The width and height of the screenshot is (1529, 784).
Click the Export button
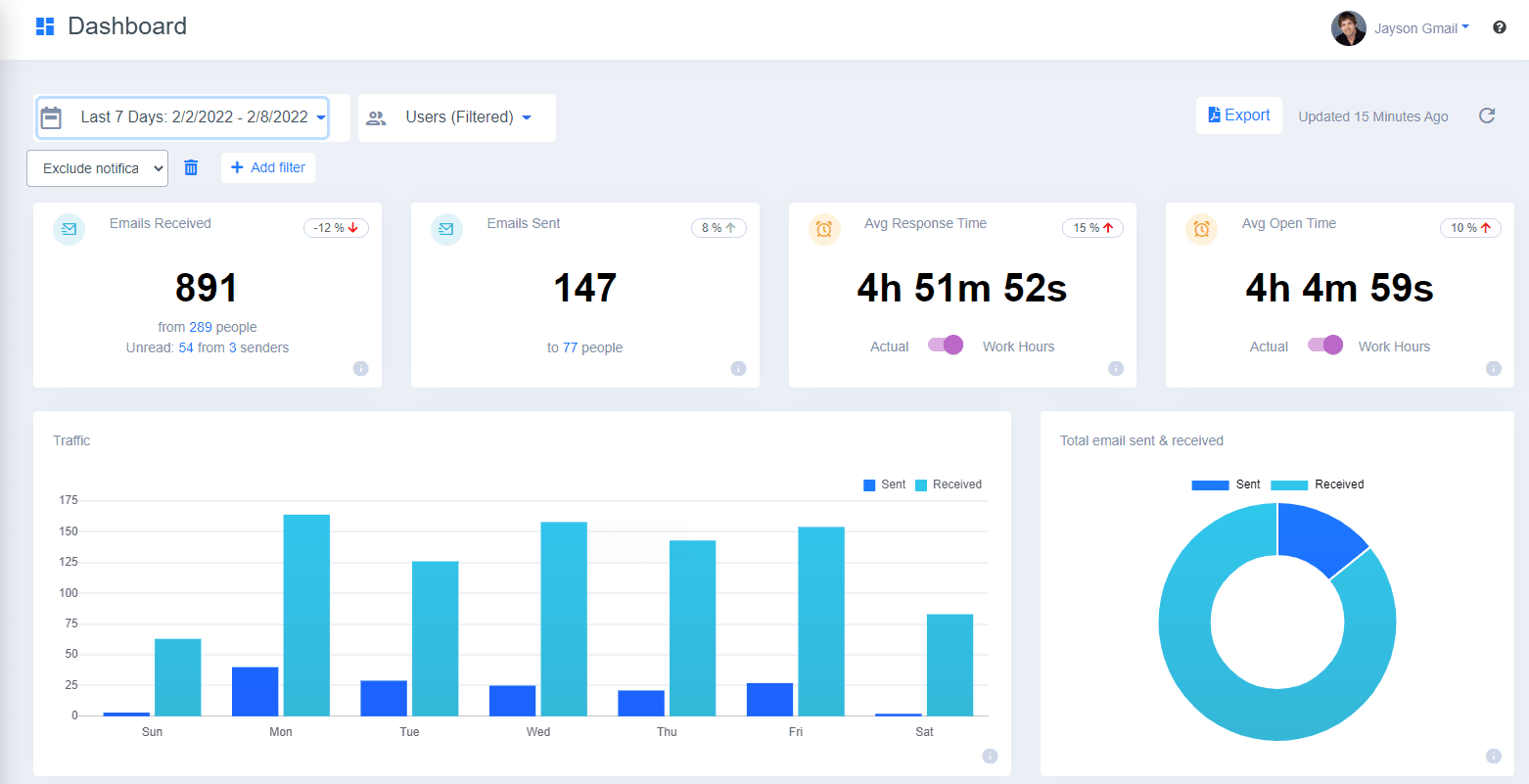pyautogui.click(x=1238, y=115)
